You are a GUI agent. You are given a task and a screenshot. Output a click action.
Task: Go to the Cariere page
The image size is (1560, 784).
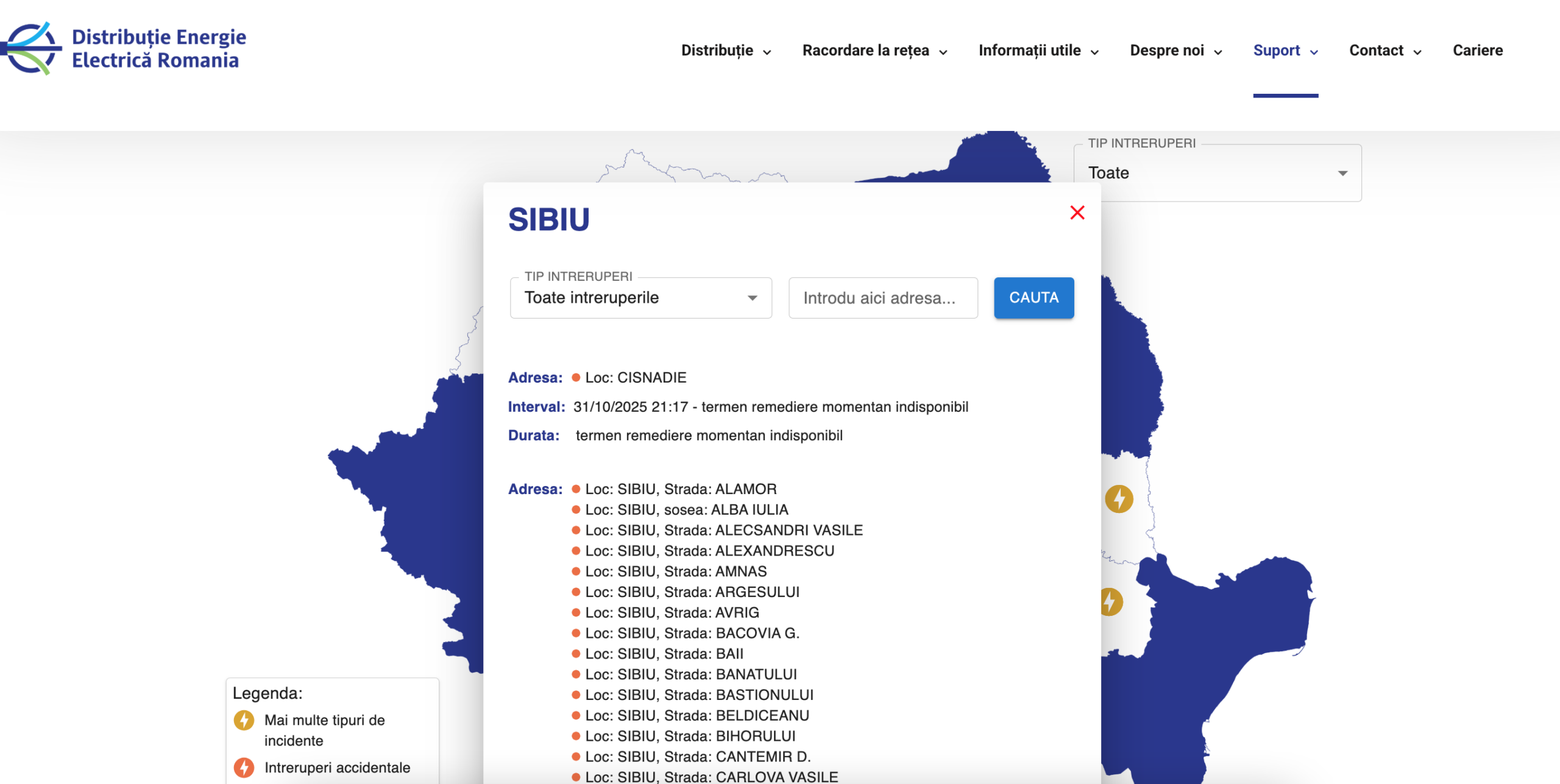[1477, 51]
